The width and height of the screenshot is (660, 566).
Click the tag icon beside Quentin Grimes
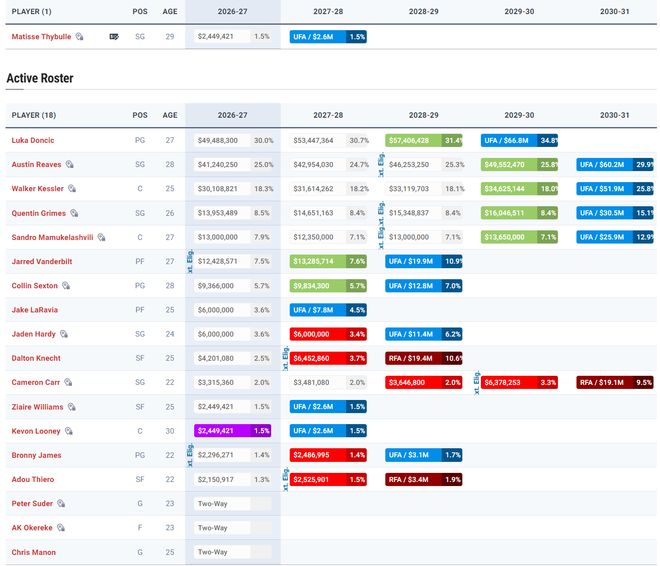click(74, 213)
